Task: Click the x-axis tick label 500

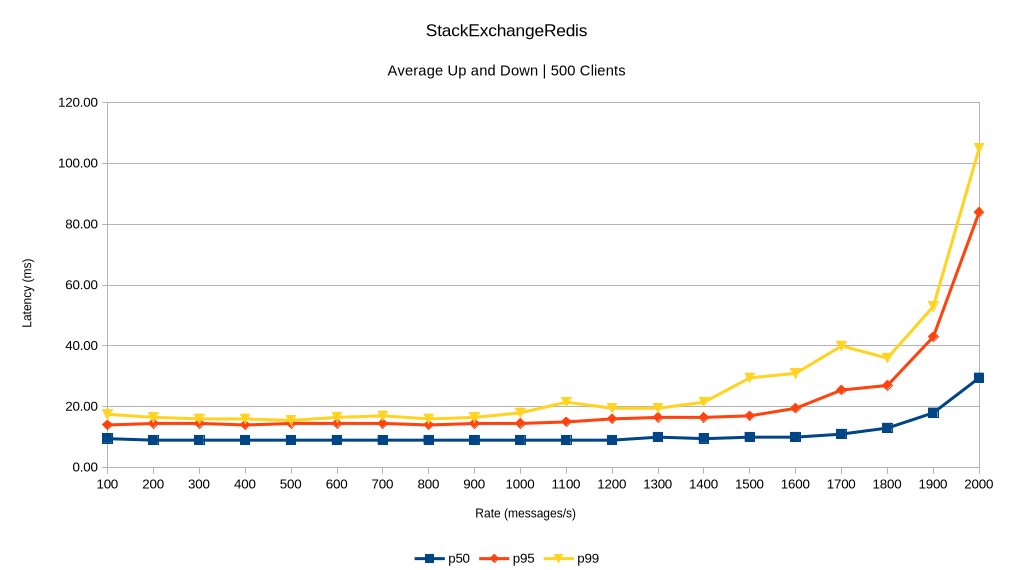Action: coord(290,484)
